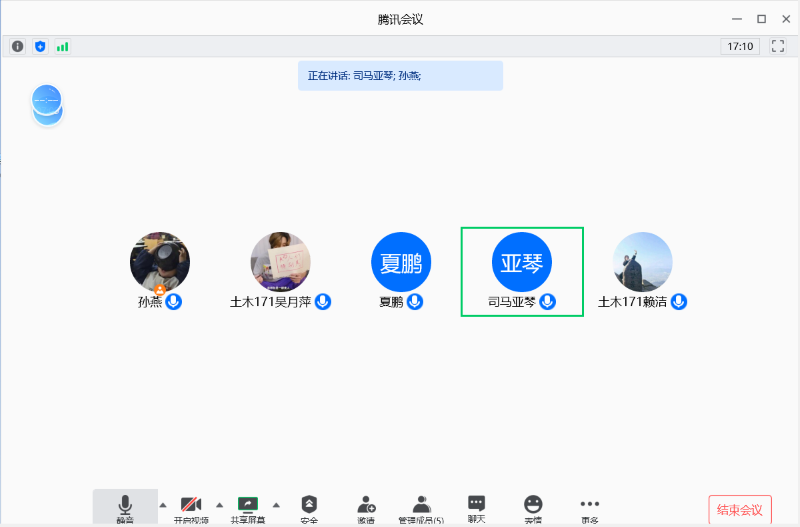Enter full screen mode
This screenshot has height=527, width=800.
777,46
